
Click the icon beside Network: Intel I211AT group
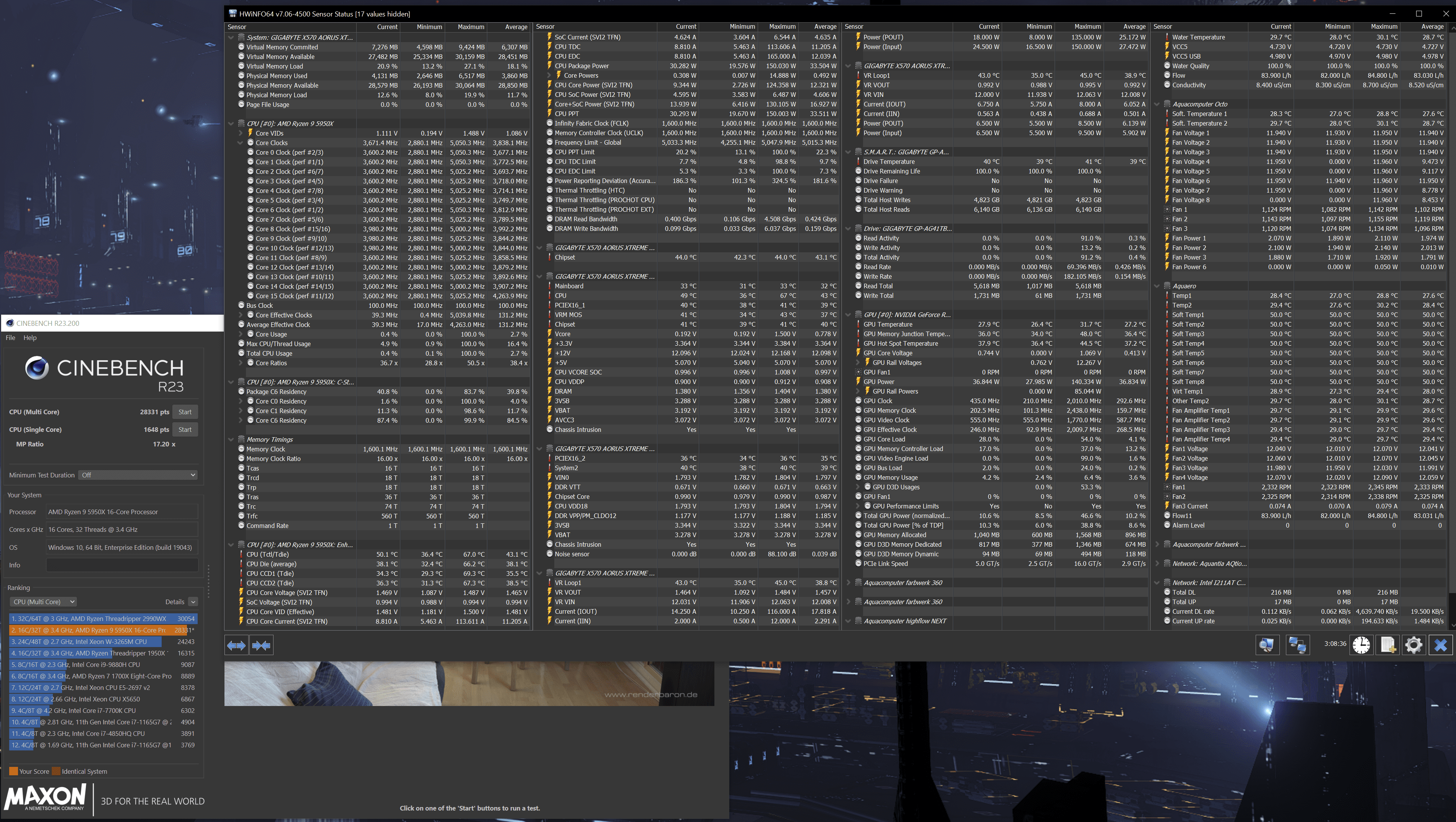[1167, 582]
